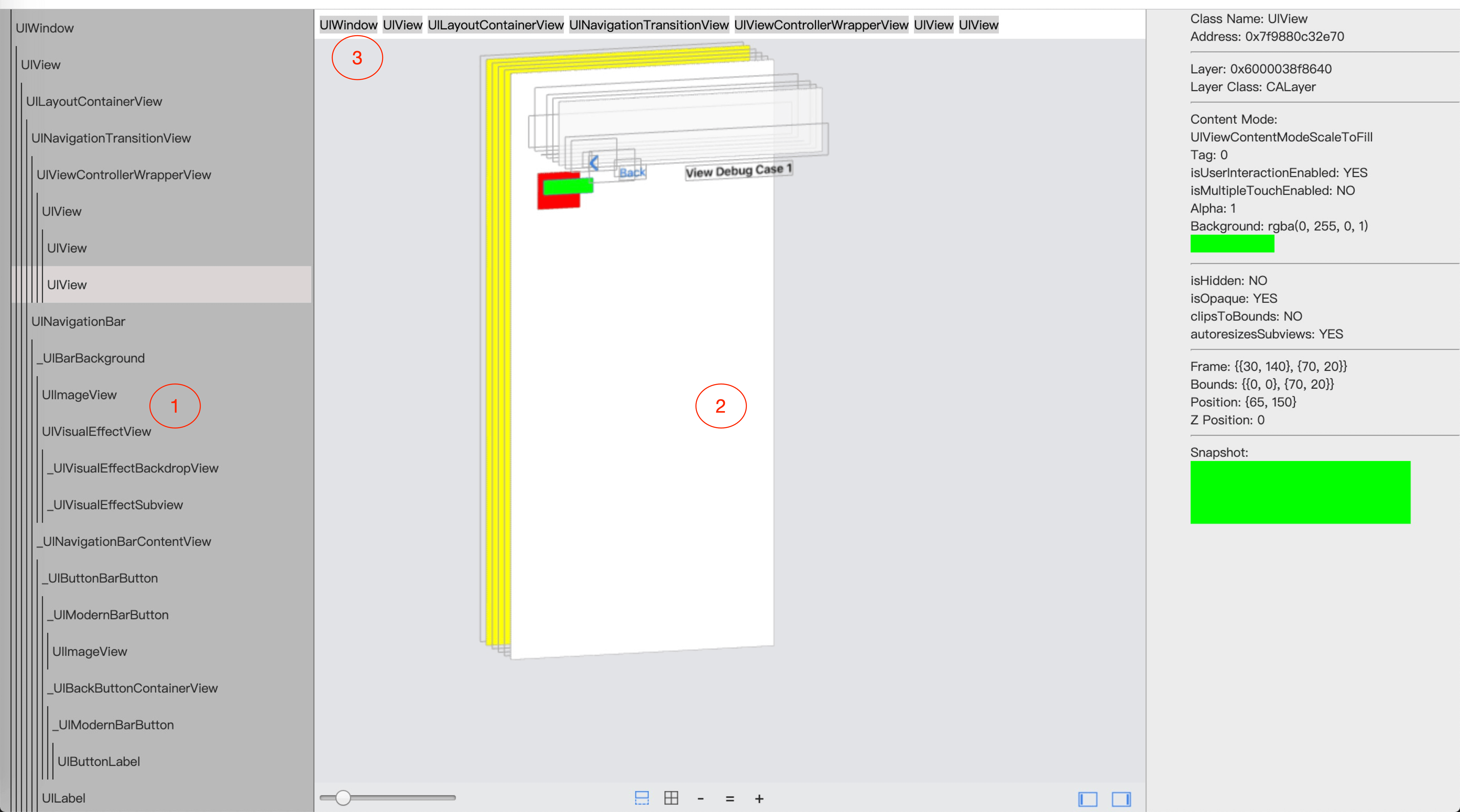Image resolution: width=1460 pixels, height=812 pixels.
Task: Click the plus zoom in button
Action: pos(759,799)
